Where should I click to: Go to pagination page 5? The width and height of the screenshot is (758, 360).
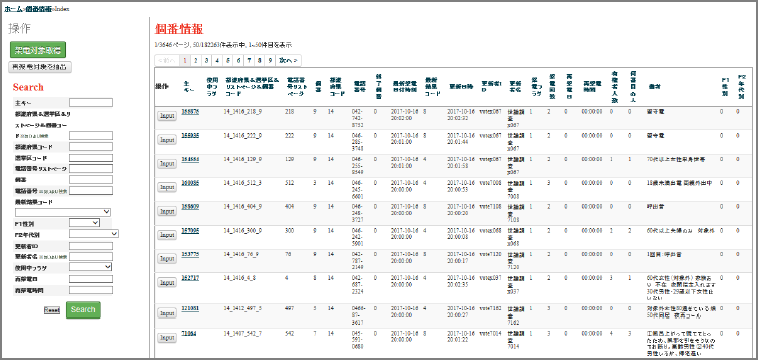point(227,61)
